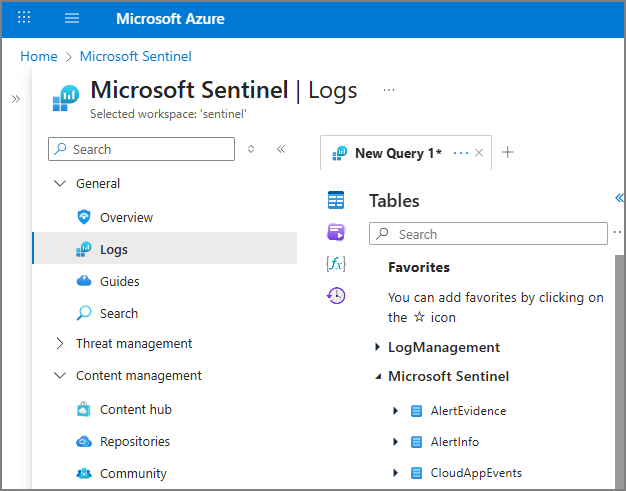Open the Queries panel icon
Image resolution: width=626 pixels, height=491 pixels.
pyautogui.click(x=336, y=232)
